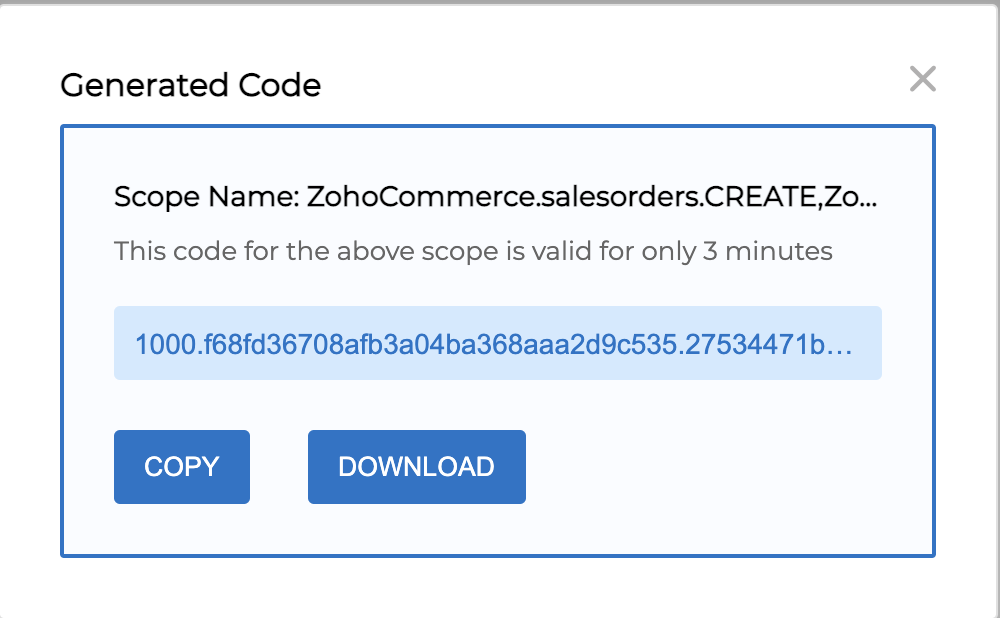The image size is (1000, 618).
Task: Click the 3 minutes validity notice
Action: coord(473,250)
